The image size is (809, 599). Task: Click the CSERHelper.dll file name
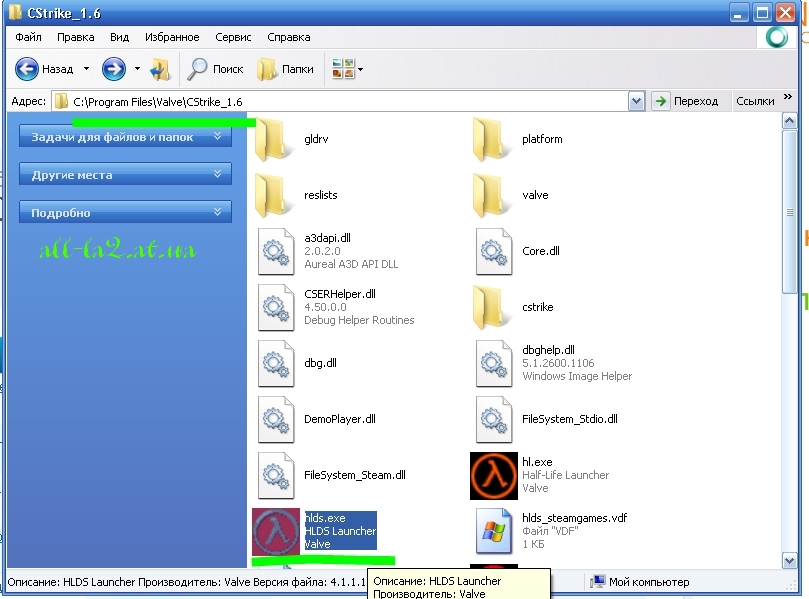[339, 294]
